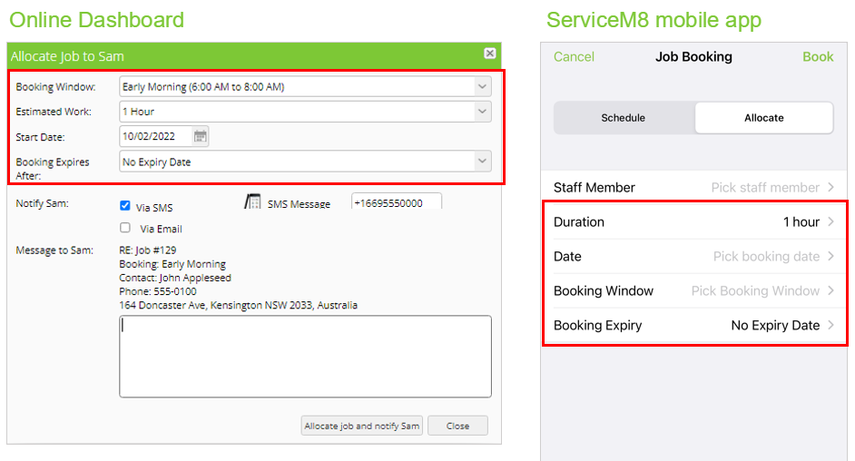Open the Booking Expiry row

click(x=694, y=325)
